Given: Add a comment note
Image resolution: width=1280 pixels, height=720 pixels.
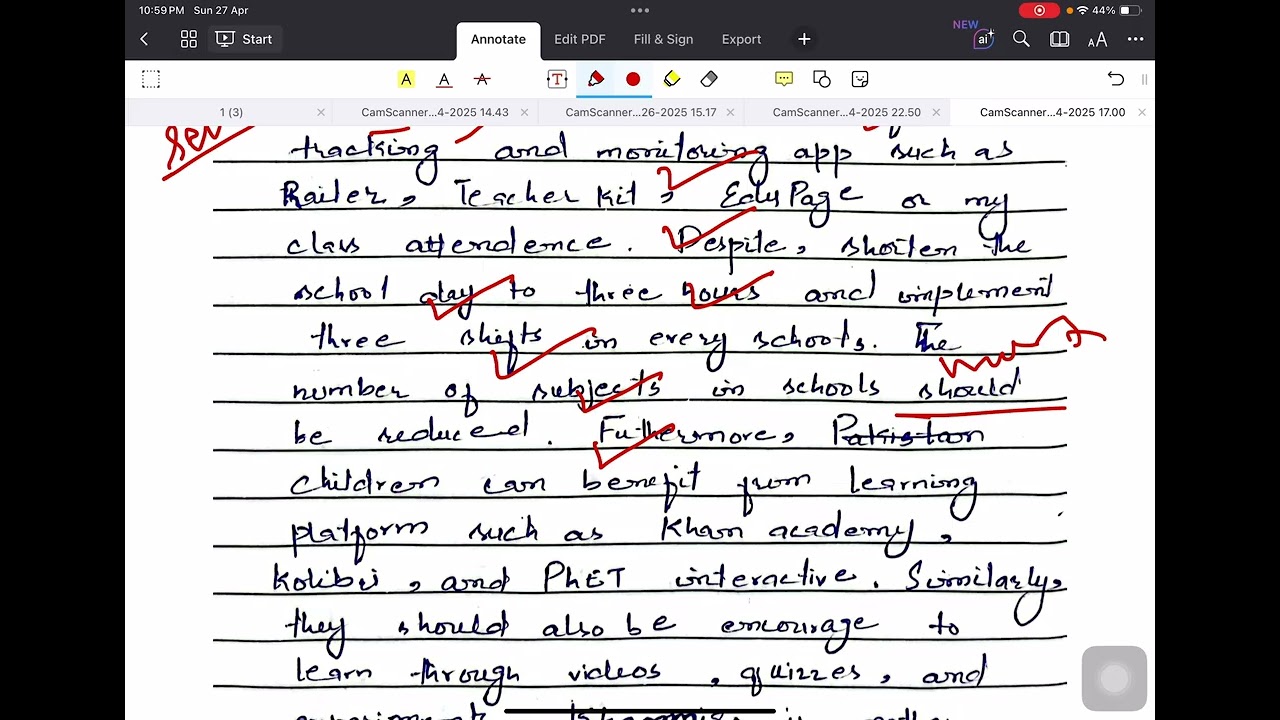Looking at the screenshot, I should click(784, 79).
